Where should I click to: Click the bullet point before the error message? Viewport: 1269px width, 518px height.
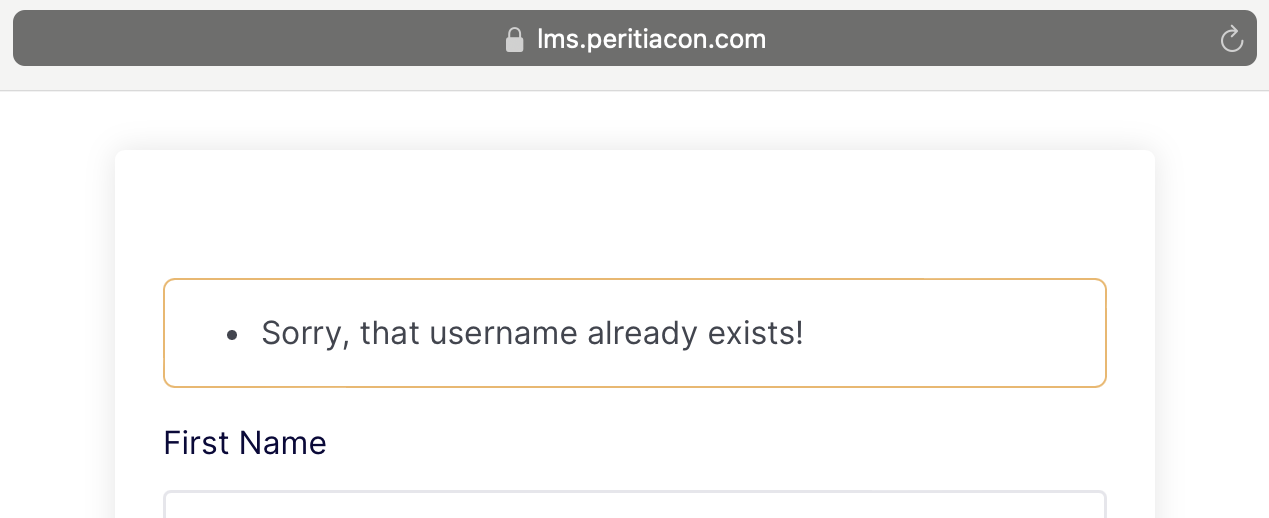point(232,335)
